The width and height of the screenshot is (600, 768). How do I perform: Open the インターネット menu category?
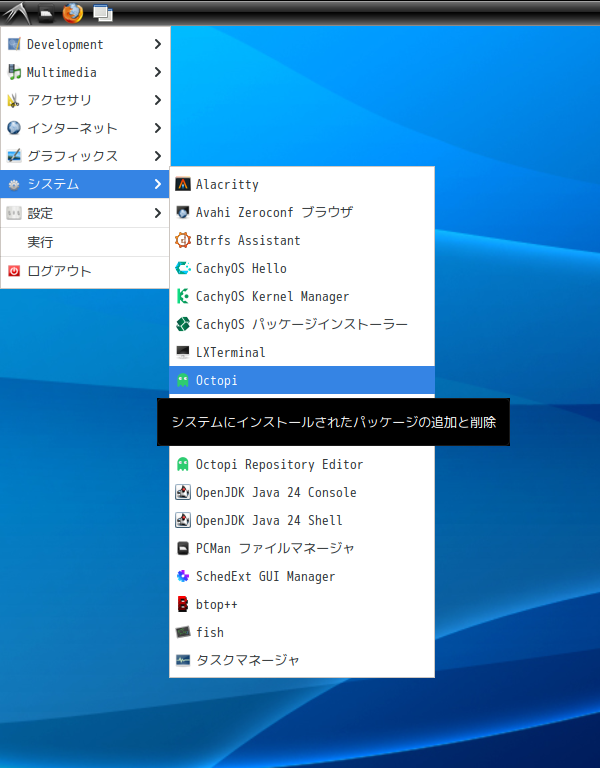85,128
